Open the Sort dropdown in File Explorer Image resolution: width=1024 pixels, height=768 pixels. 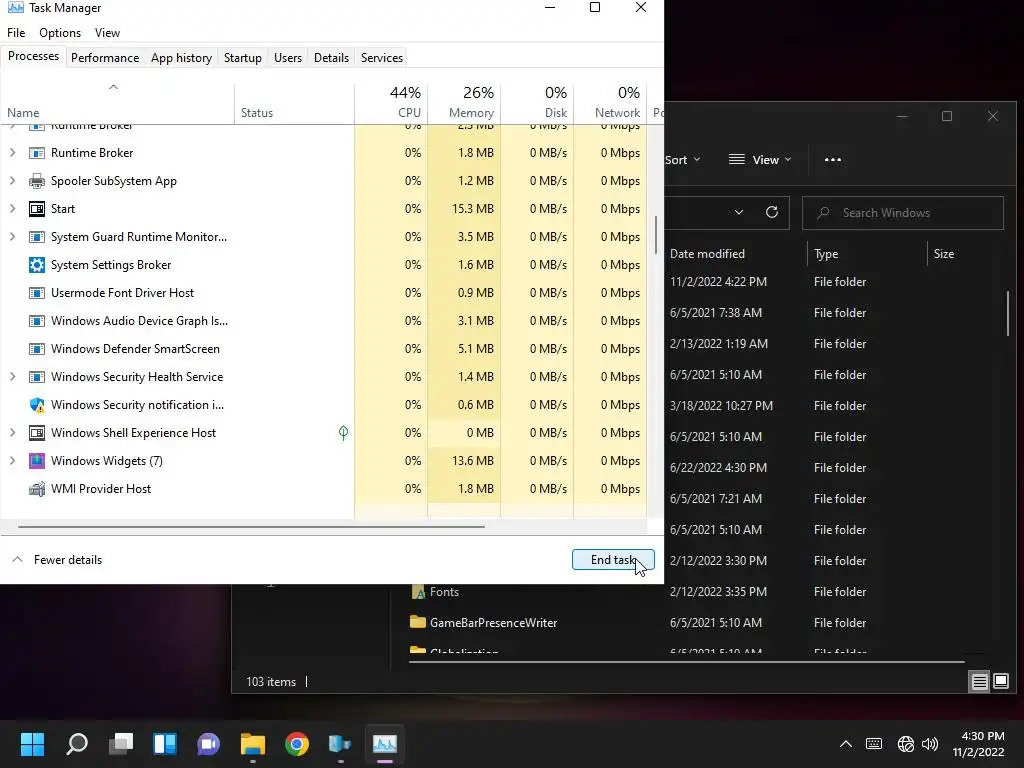(x=682, y=160)
